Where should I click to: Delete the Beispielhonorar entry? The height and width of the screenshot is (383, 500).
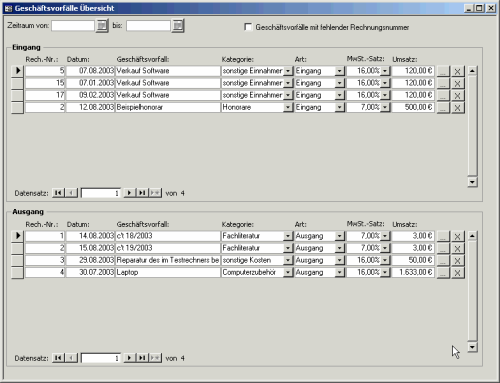458,107
